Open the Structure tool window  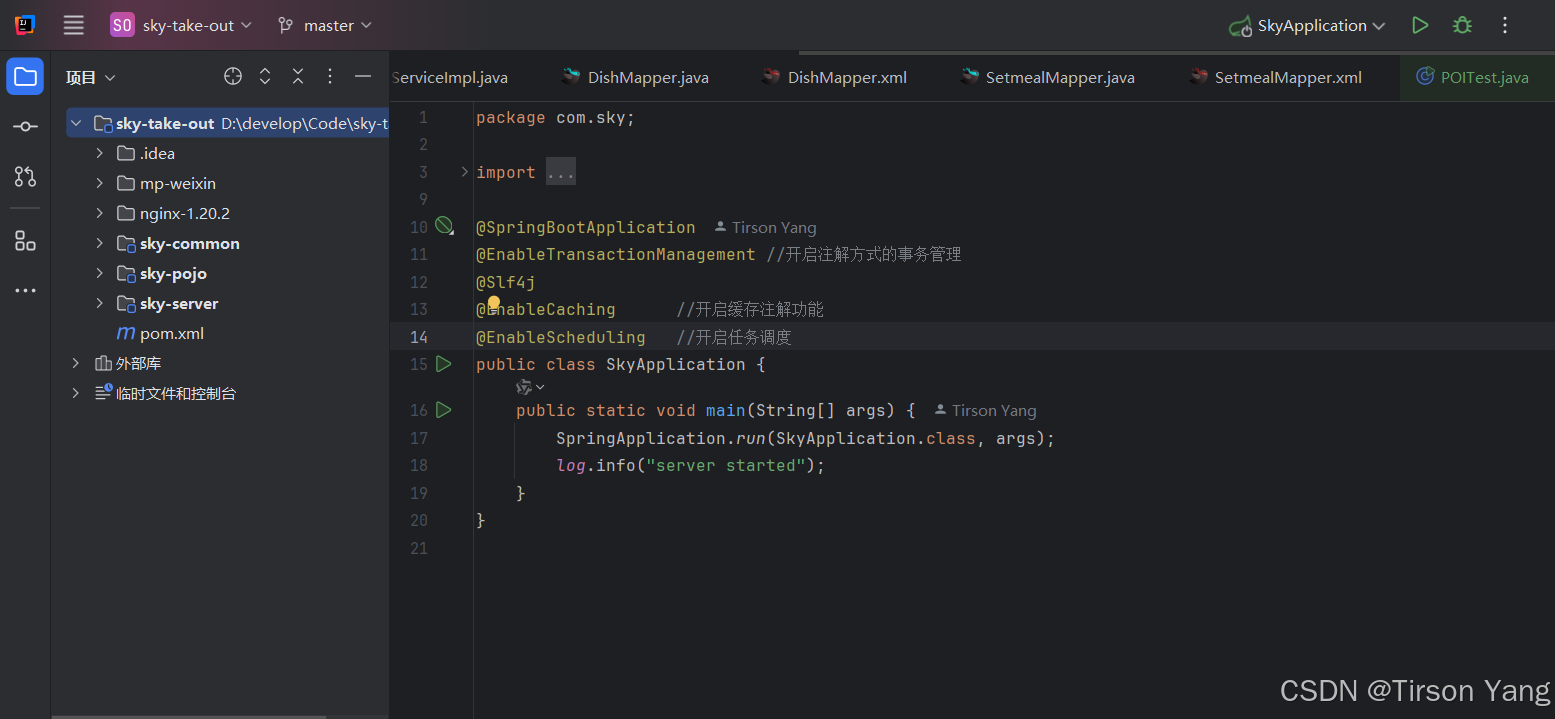(25, 241)
